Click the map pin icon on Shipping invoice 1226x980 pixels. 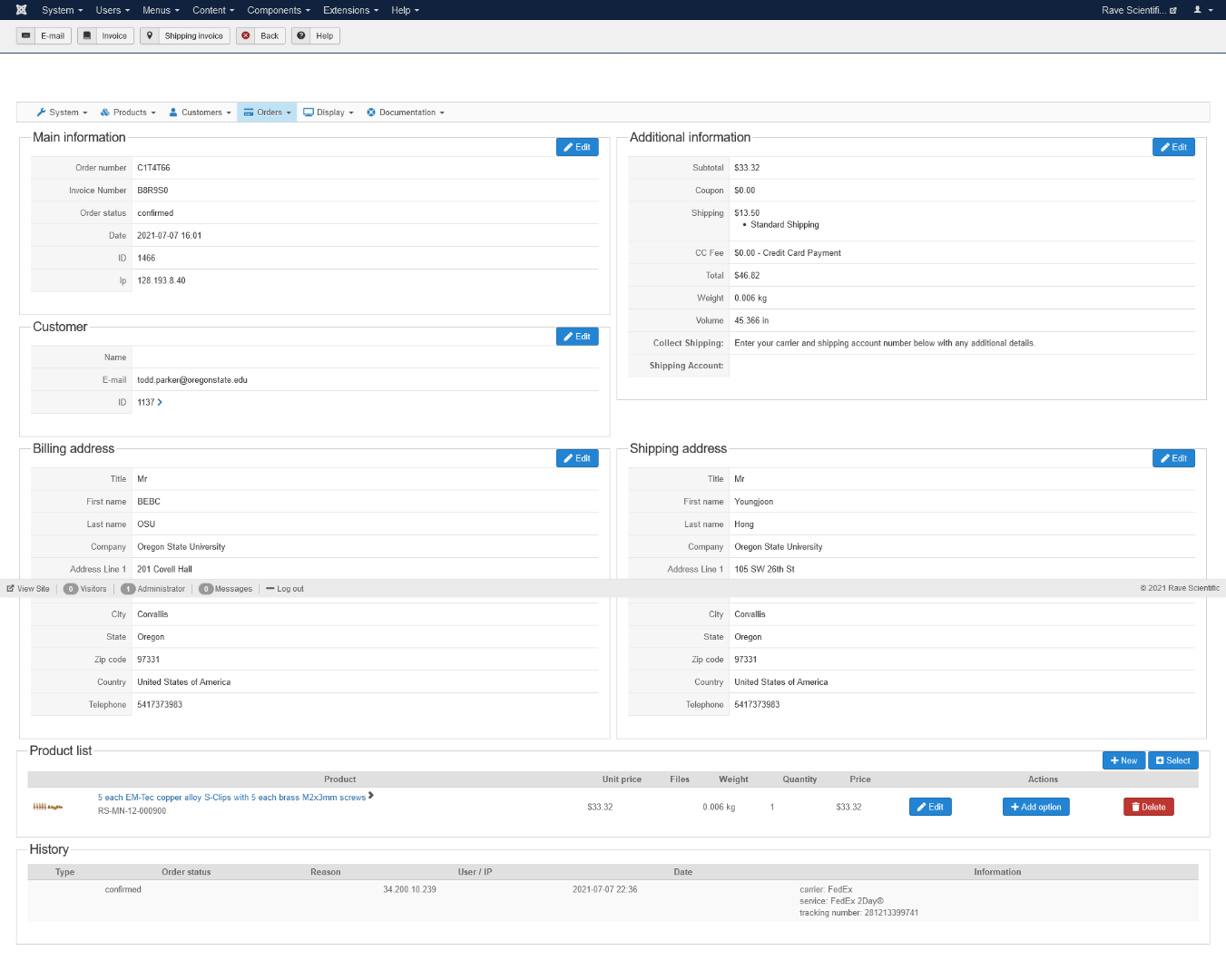pos(150,36)
